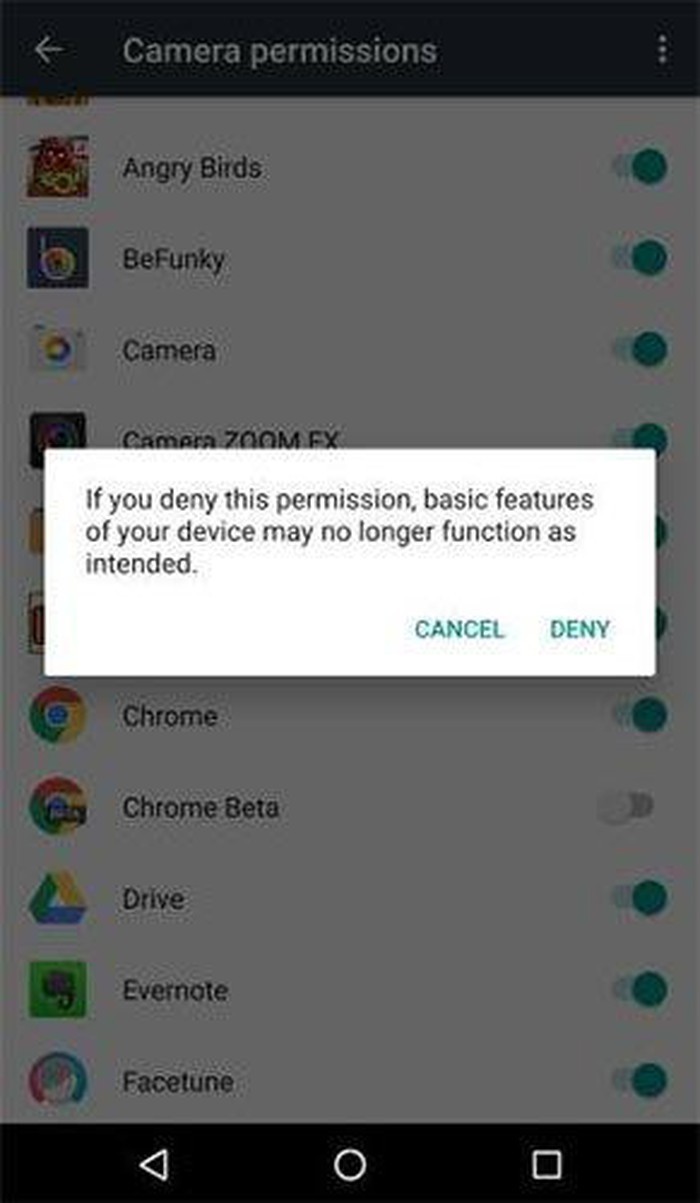
Task: Tap the back arrow in header
Action: coord(49,50)
